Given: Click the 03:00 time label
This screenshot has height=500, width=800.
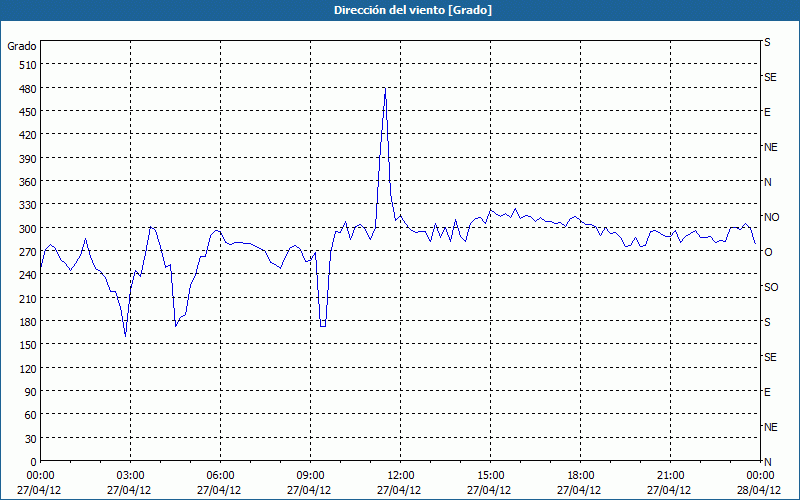Looking at the screenshot, I should [131, 476].
